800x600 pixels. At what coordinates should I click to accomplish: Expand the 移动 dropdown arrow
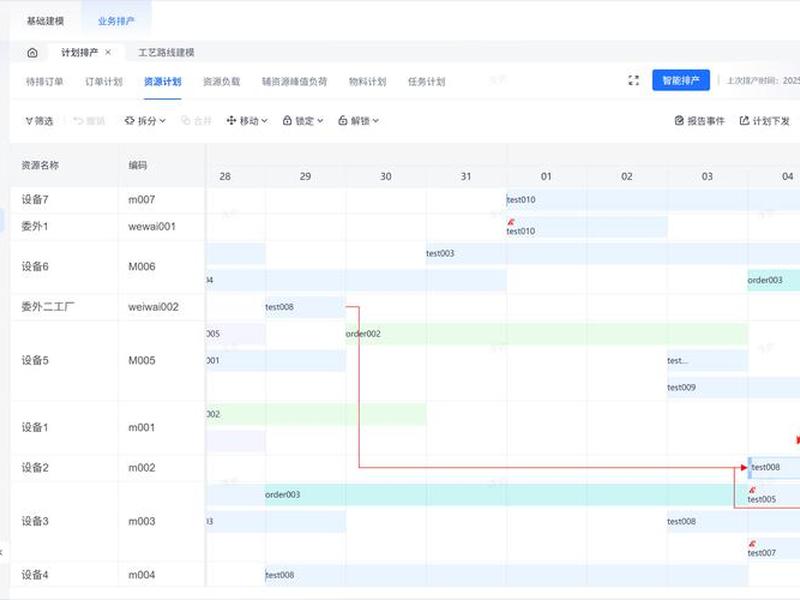(x=264, y=121)
